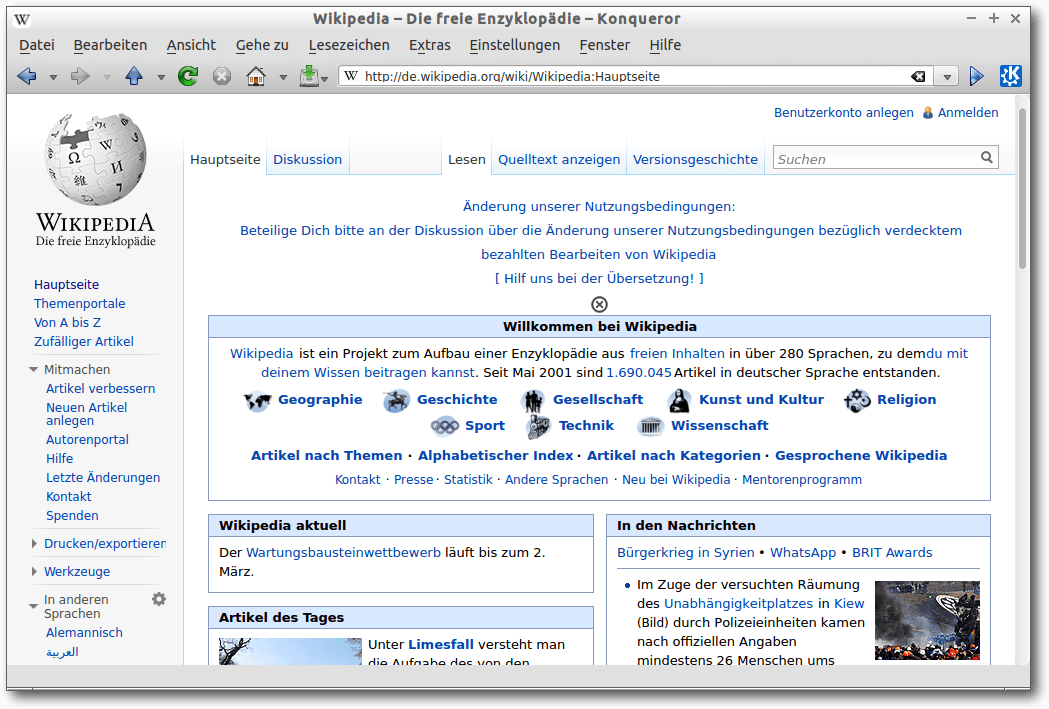Click the Konqueror window icon in title bar

click(22, 19)
